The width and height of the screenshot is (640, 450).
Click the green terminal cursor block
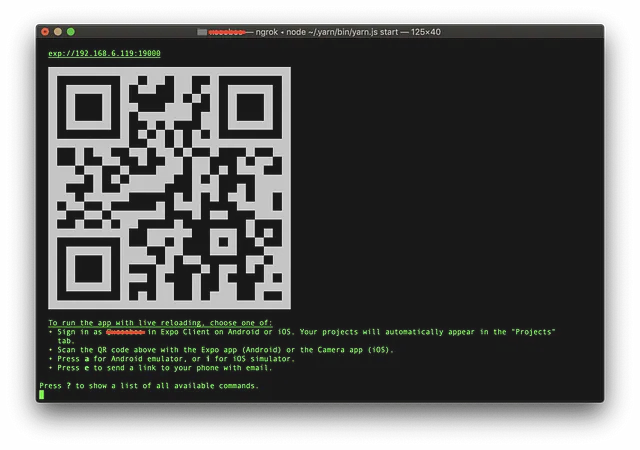tap(42, 395)
